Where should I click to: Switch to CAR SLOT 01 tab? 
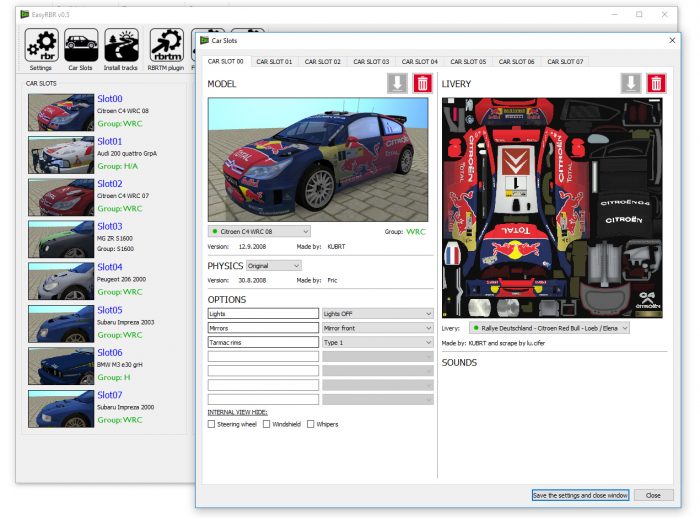tap(274, 62)
